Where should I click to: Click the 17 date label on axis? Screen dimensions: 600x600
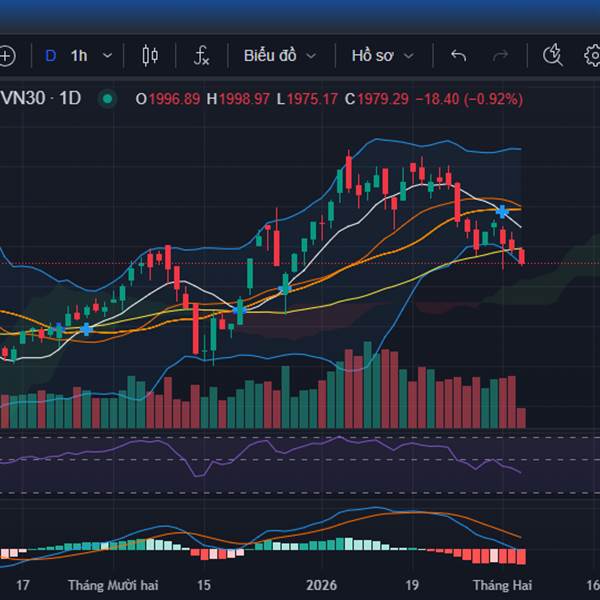coord(23,585)
